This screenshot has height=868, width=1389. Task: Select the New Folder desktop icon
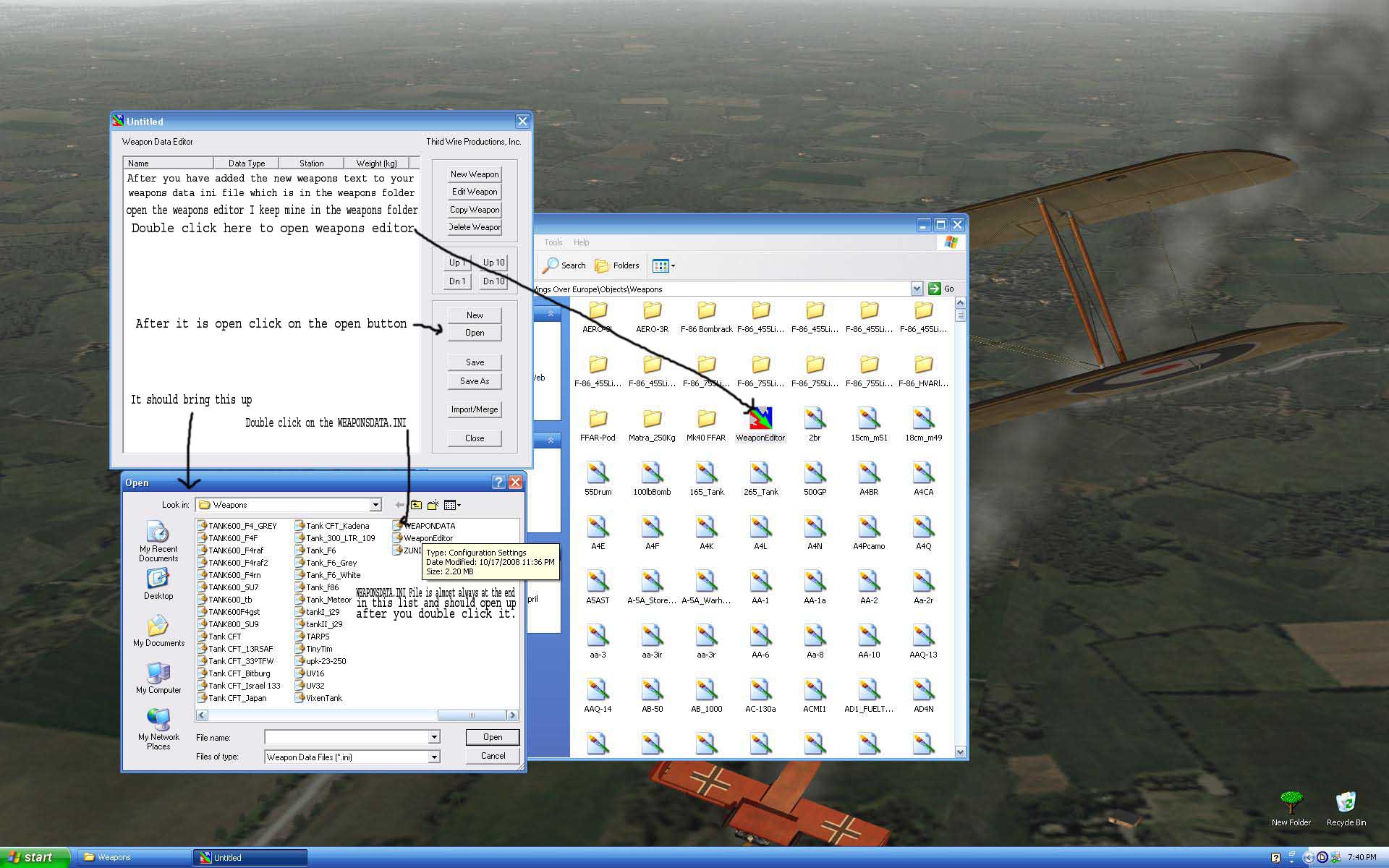pos(1291,809)
